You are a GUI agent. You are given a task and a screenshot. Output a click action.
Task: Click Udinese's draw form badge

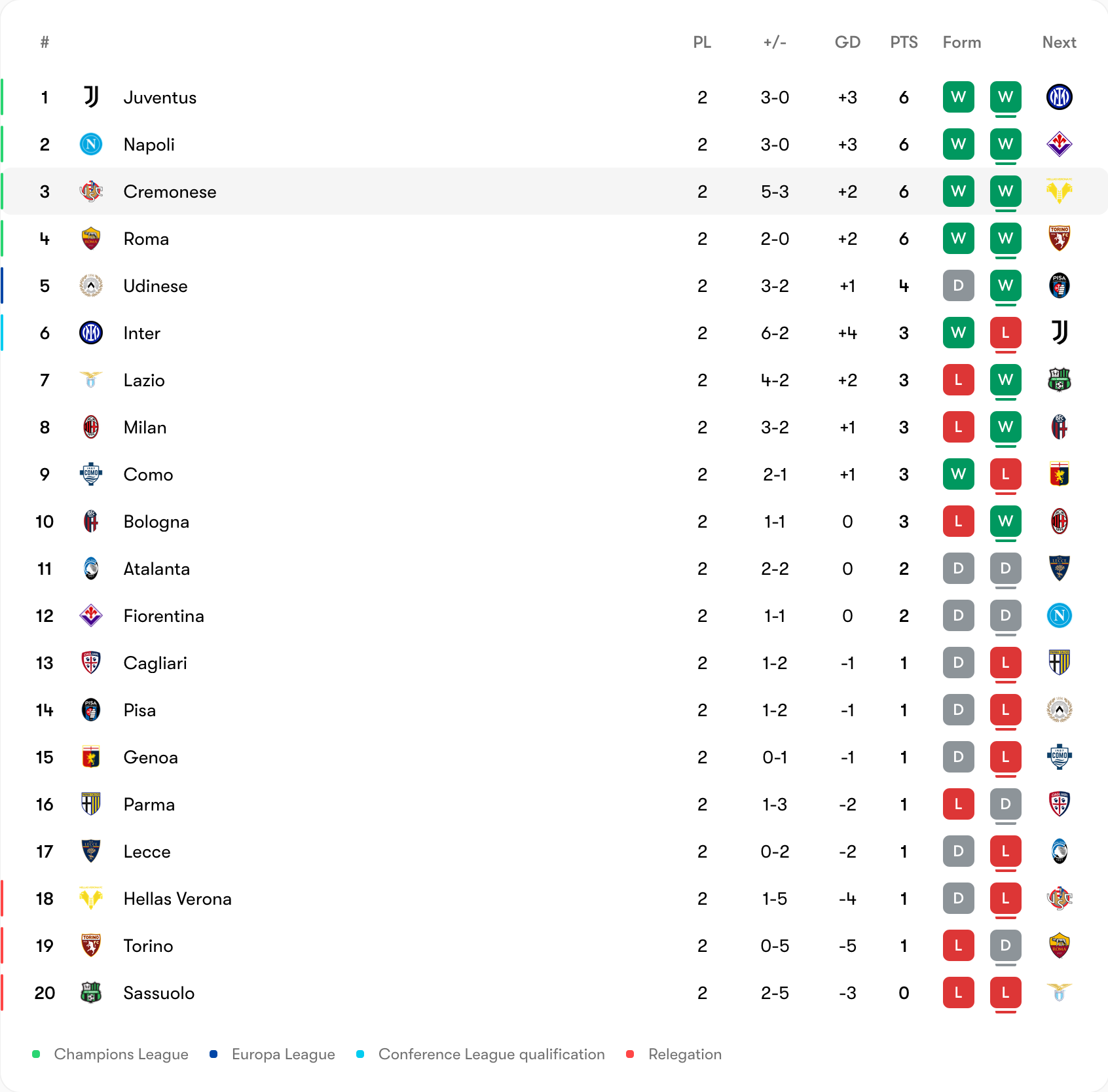point(958,285)
